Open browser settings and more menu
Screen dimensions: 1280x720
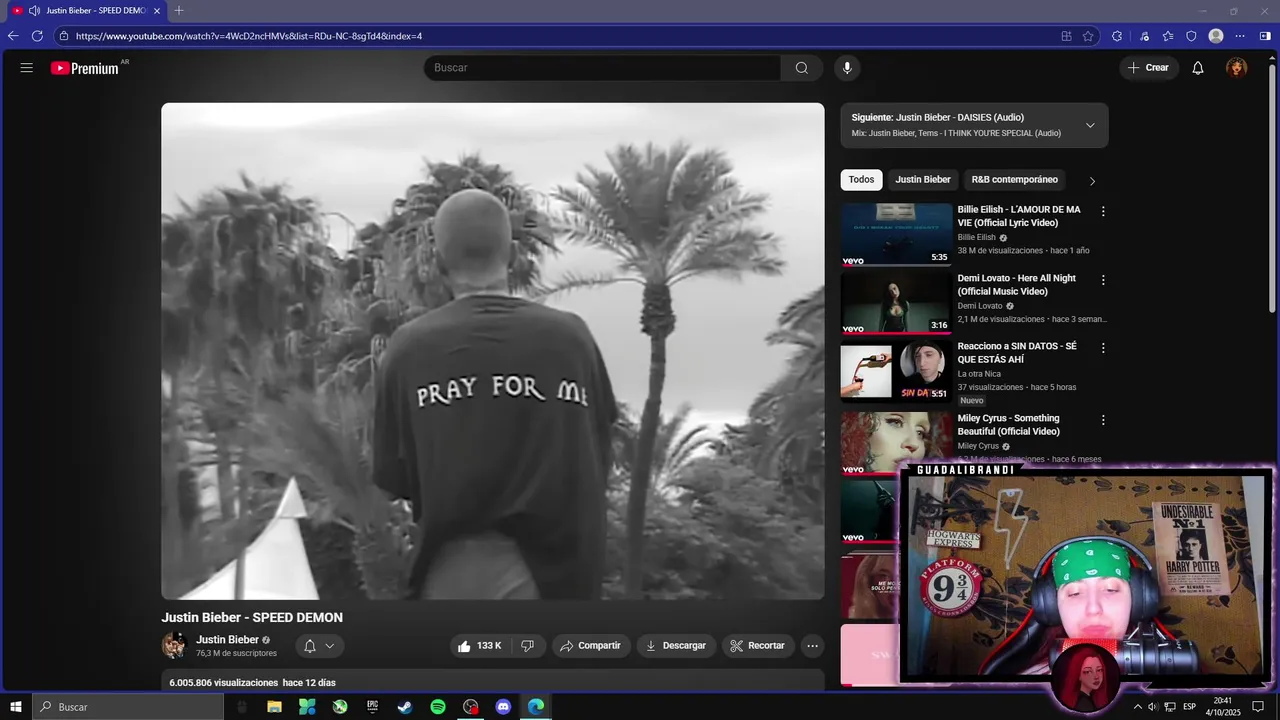pos(1240,36)
